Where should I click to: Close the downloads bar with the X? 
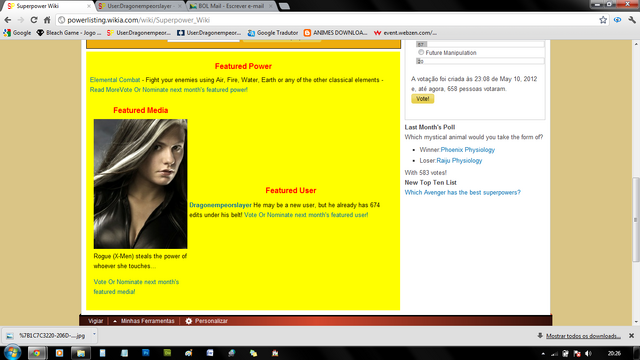[631, 336]
